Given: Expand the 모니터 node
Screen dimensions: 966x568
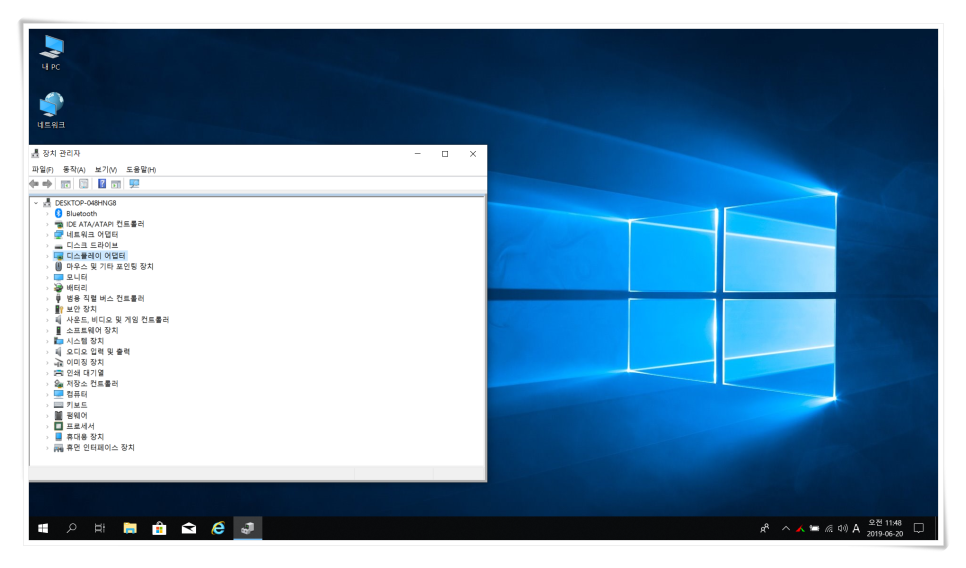Looking at the screenshot, I should (47, 277).
